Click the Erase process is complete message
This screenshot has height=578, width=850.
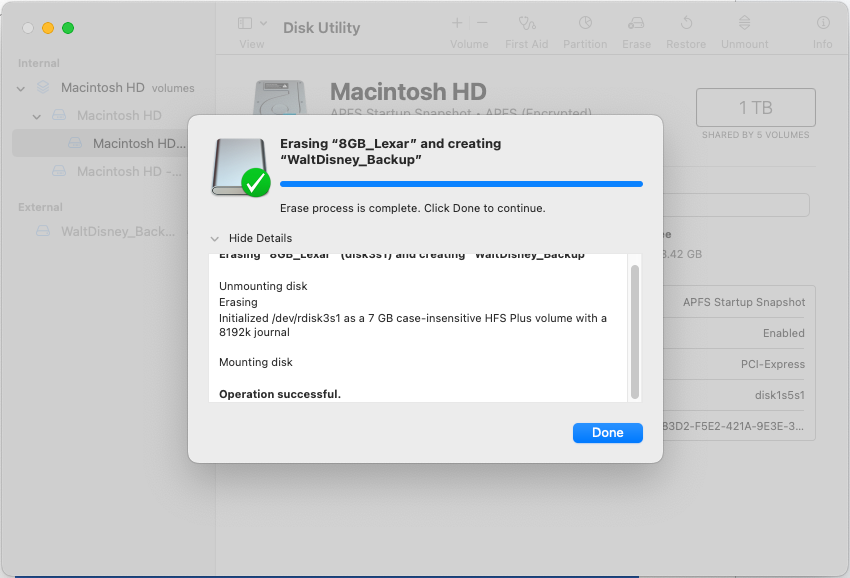tap(413, 208)
